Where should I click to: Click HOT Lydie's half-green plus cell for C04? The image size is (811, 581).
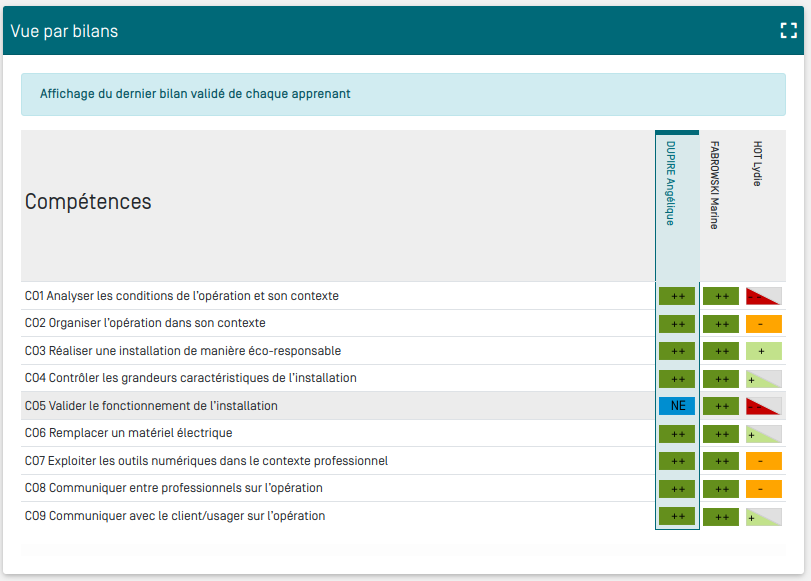(763, 379)
